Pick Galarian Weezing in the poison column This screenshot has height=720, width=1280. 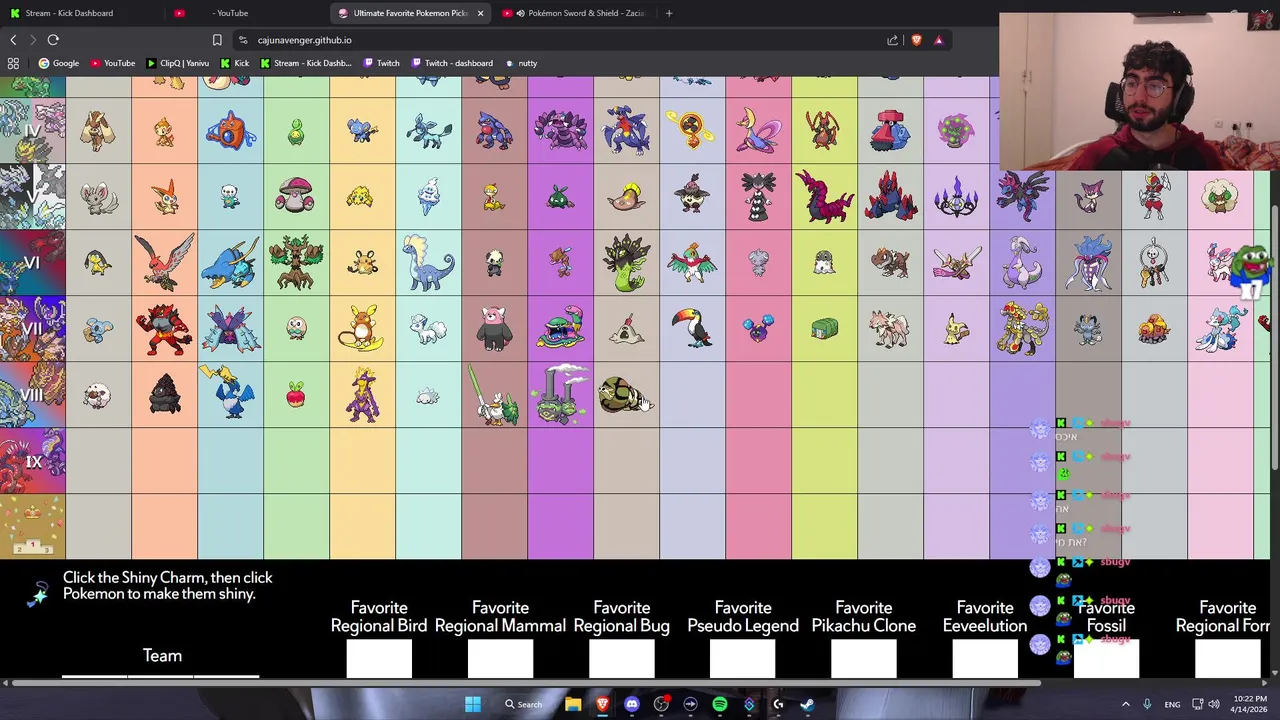pos(560,394)
